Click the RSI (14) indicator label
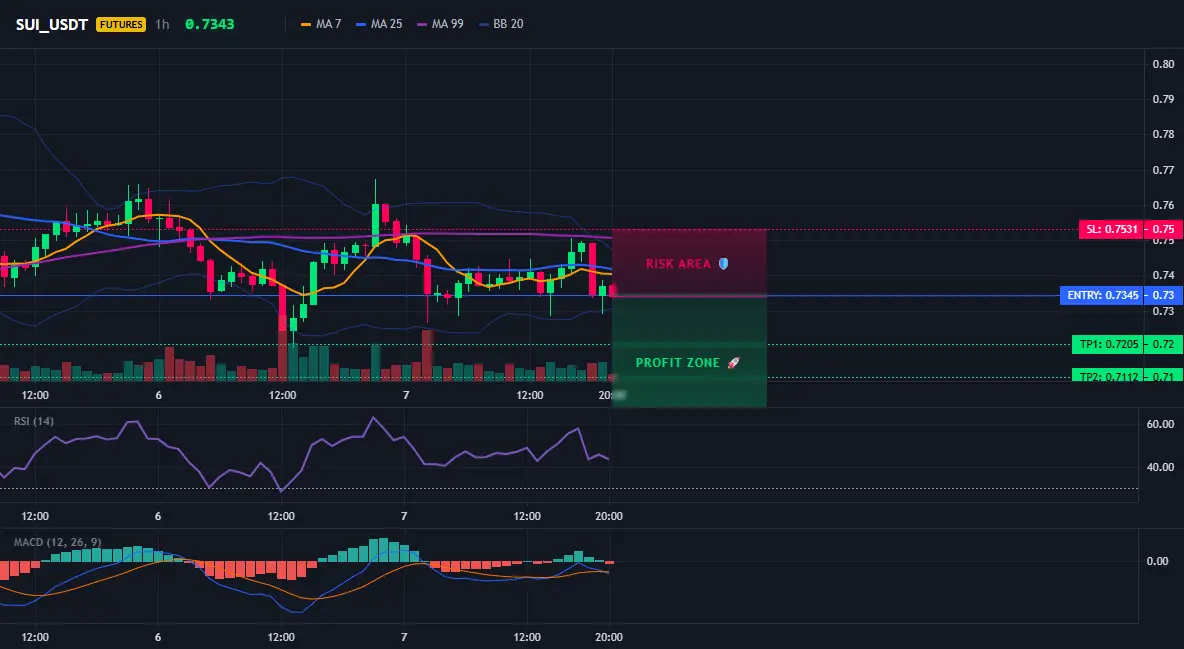The image size is (1184, 649). (x=34, y=421)
